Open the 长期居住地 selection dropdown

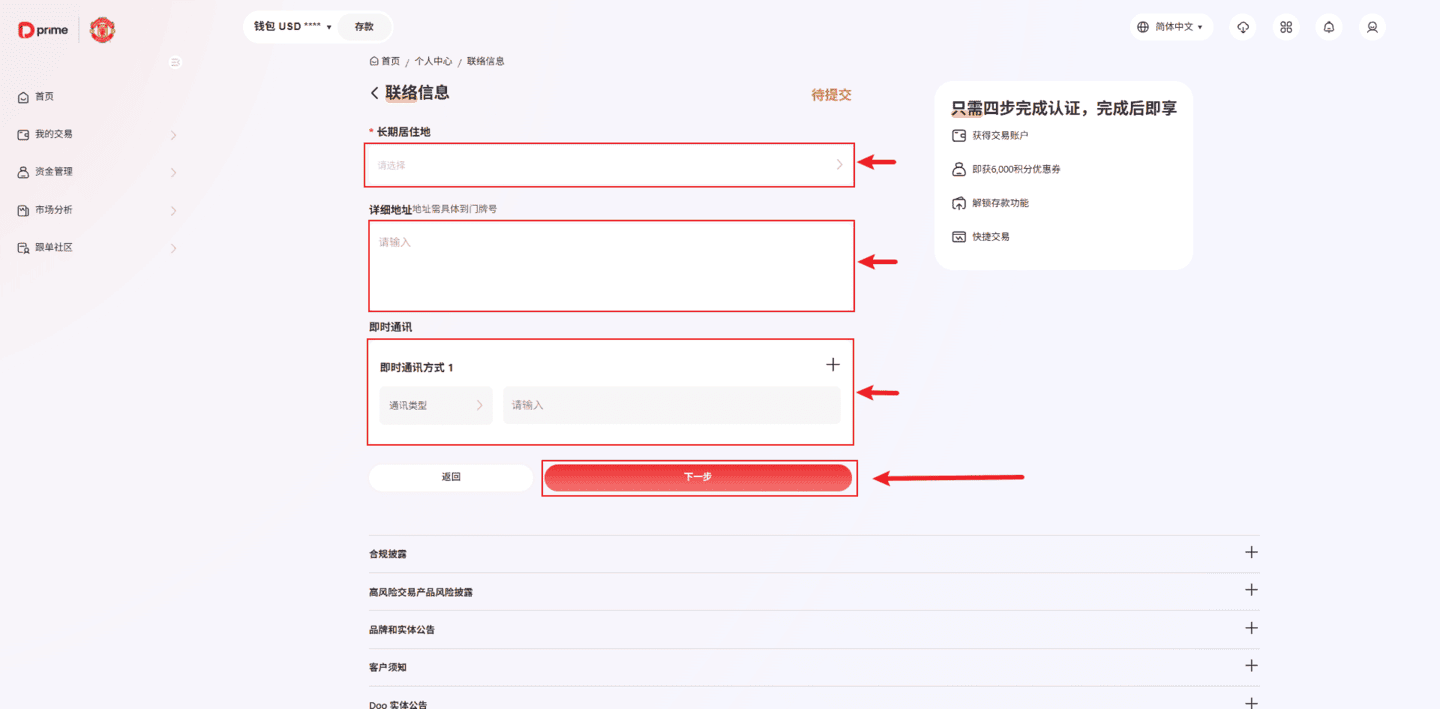[x=609, y=165]
